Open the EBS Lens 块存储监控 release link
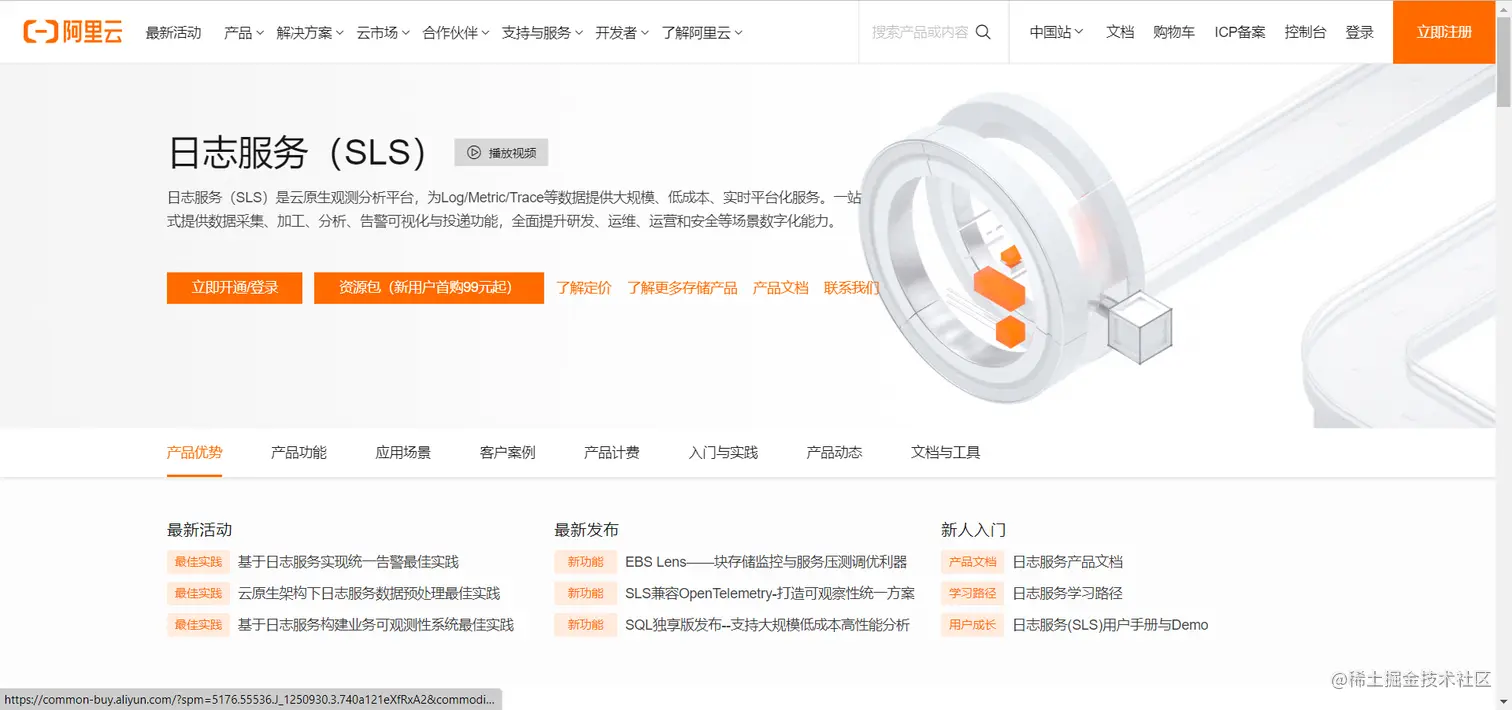Image resolution: width=1512 pixels, height=710 pixels. click(766, 562)
